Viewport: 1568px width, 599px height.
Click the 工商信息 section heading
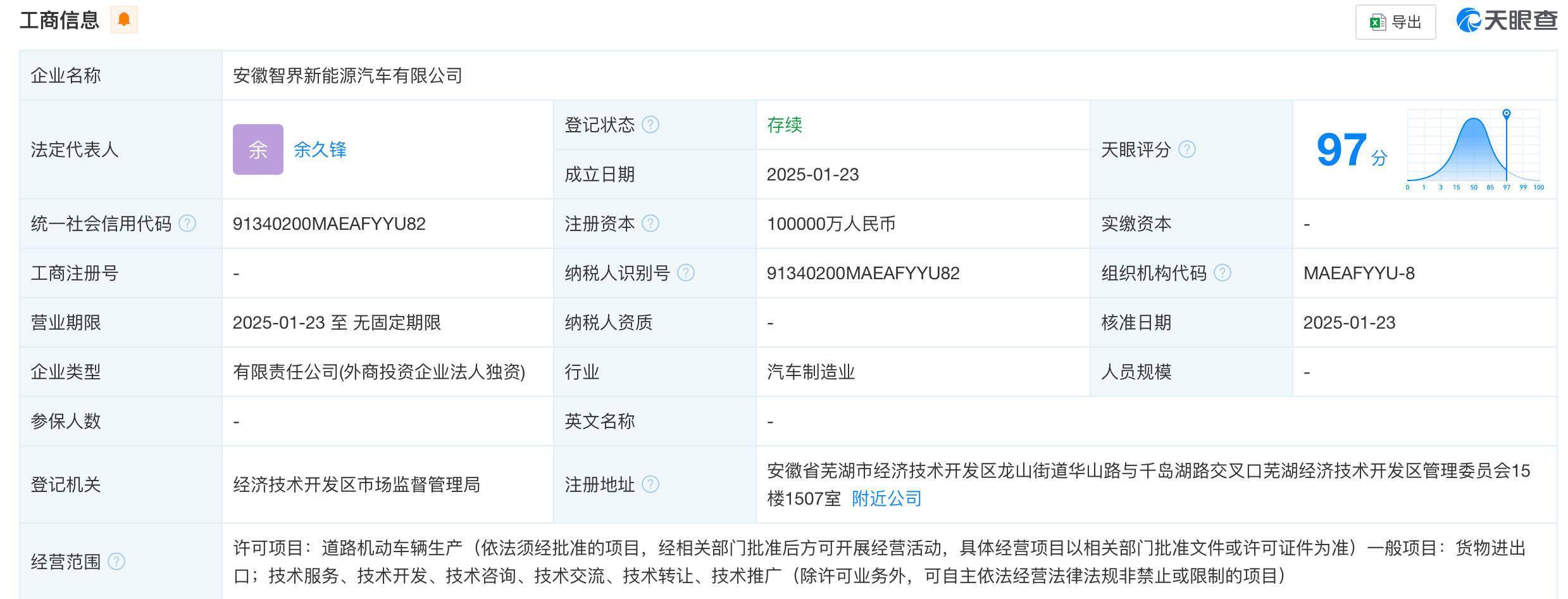point(59,20)
